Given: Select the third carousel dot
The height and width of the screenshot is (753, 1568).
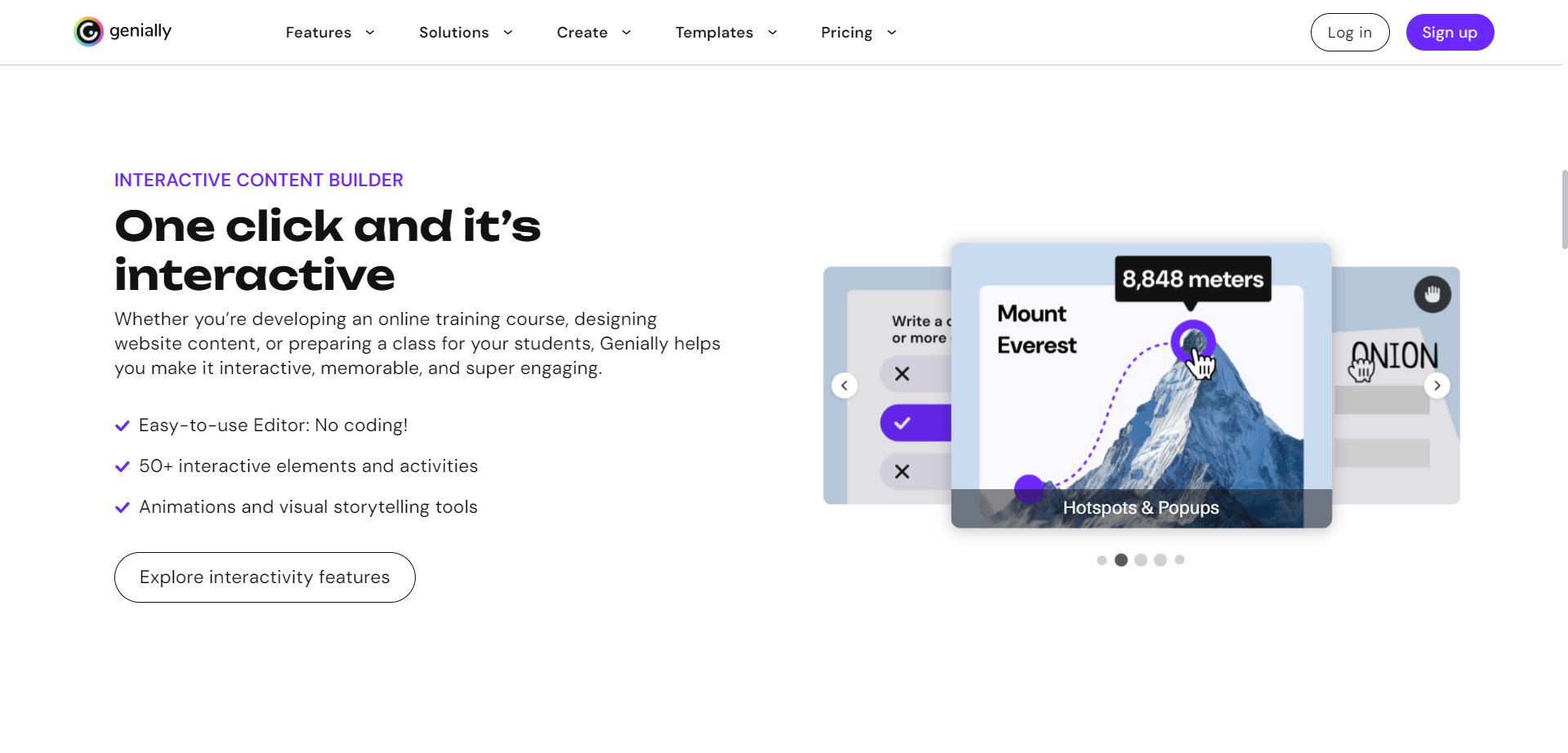Looking at the screenshot, I should pyautogui.click(x=1141, y=560).
